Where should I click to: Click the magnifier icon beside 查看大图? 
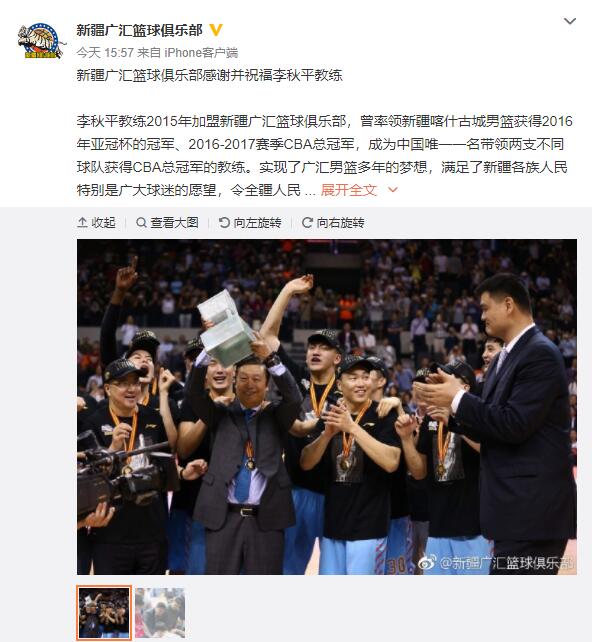[x=141, y=223]
